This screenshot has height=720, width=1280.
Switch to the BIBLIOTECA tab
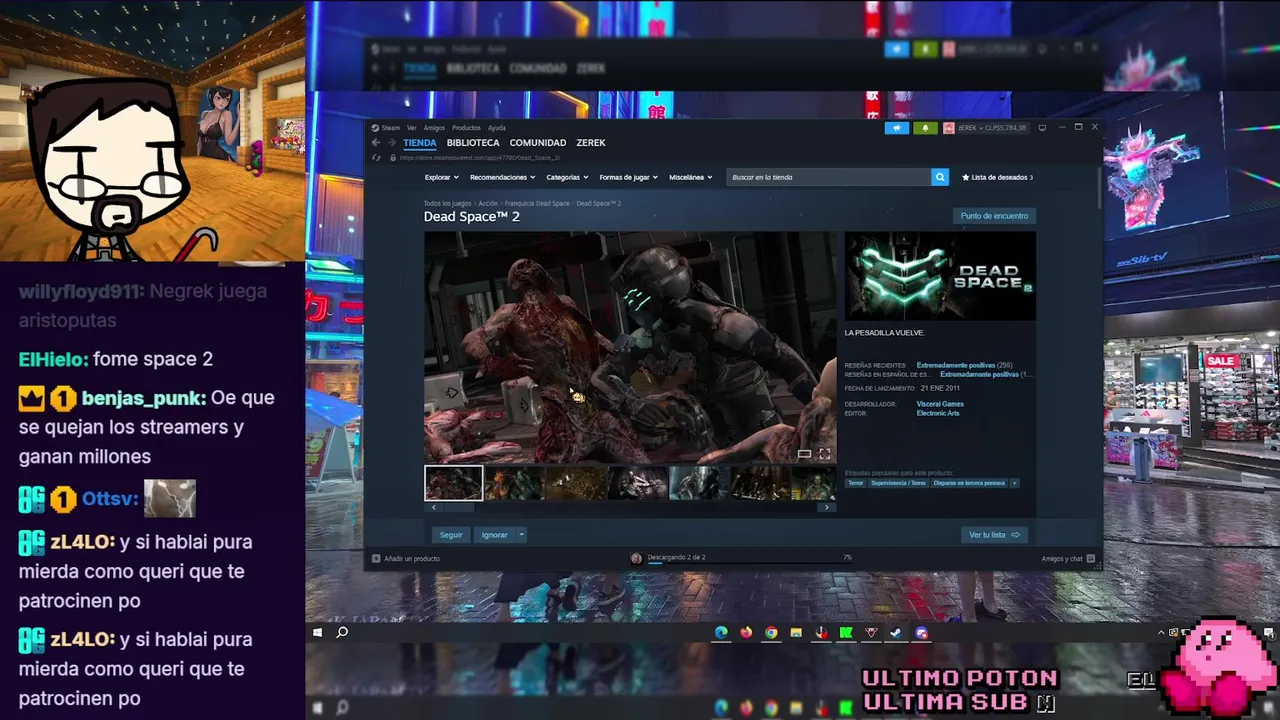click(x=473, y=143)
